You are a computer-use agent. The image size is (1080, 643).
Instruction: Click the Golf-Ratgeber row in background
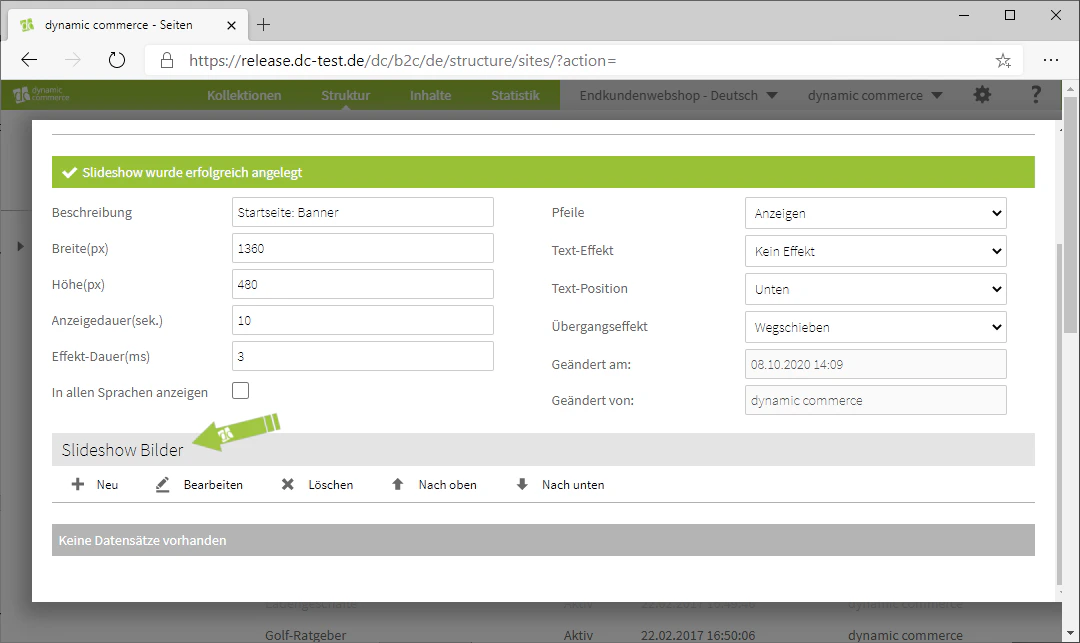[x=306, y=635]
